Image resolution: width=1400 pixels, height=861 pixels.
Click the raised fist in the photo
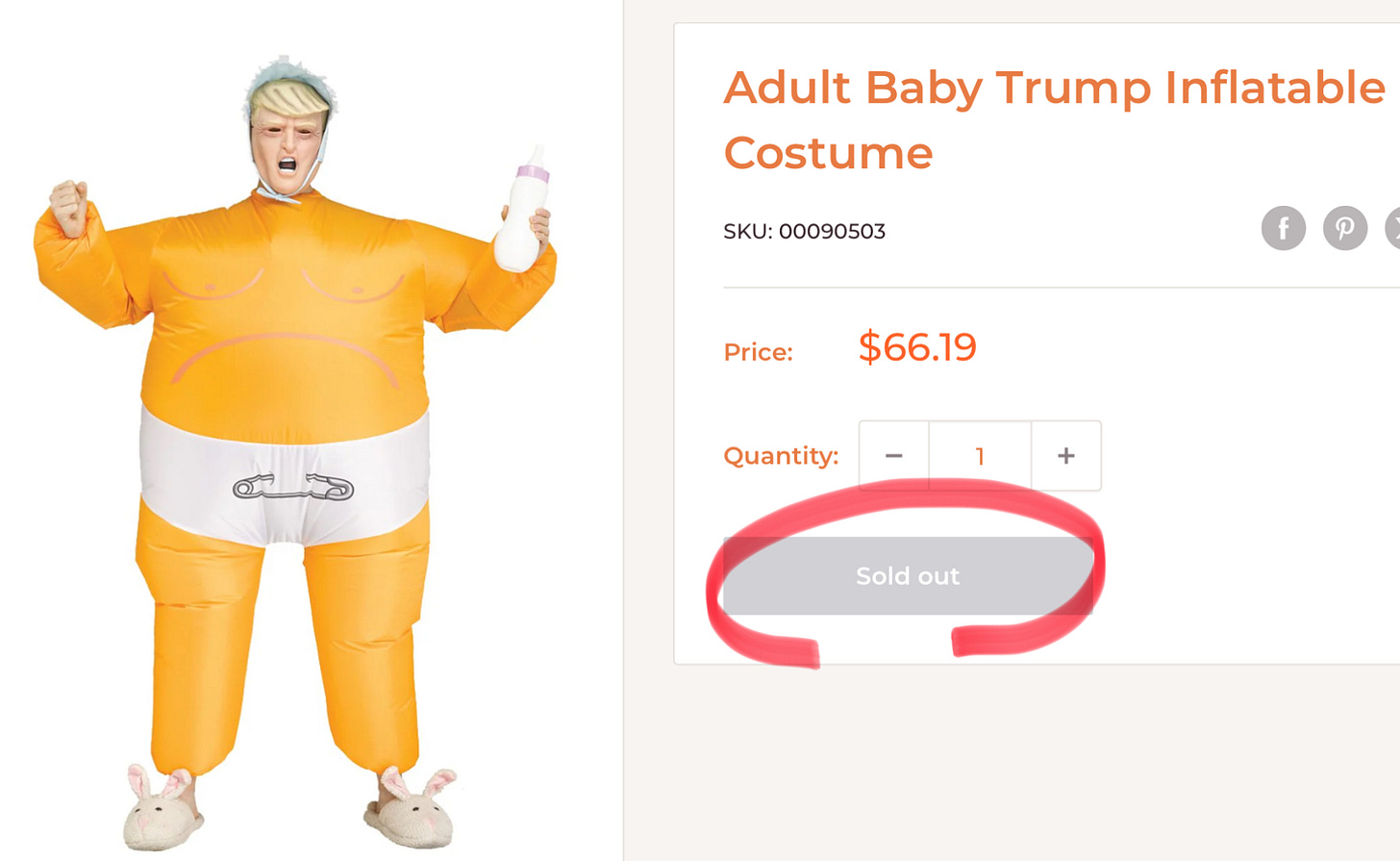pyautogui.click(x=69, y=206)
